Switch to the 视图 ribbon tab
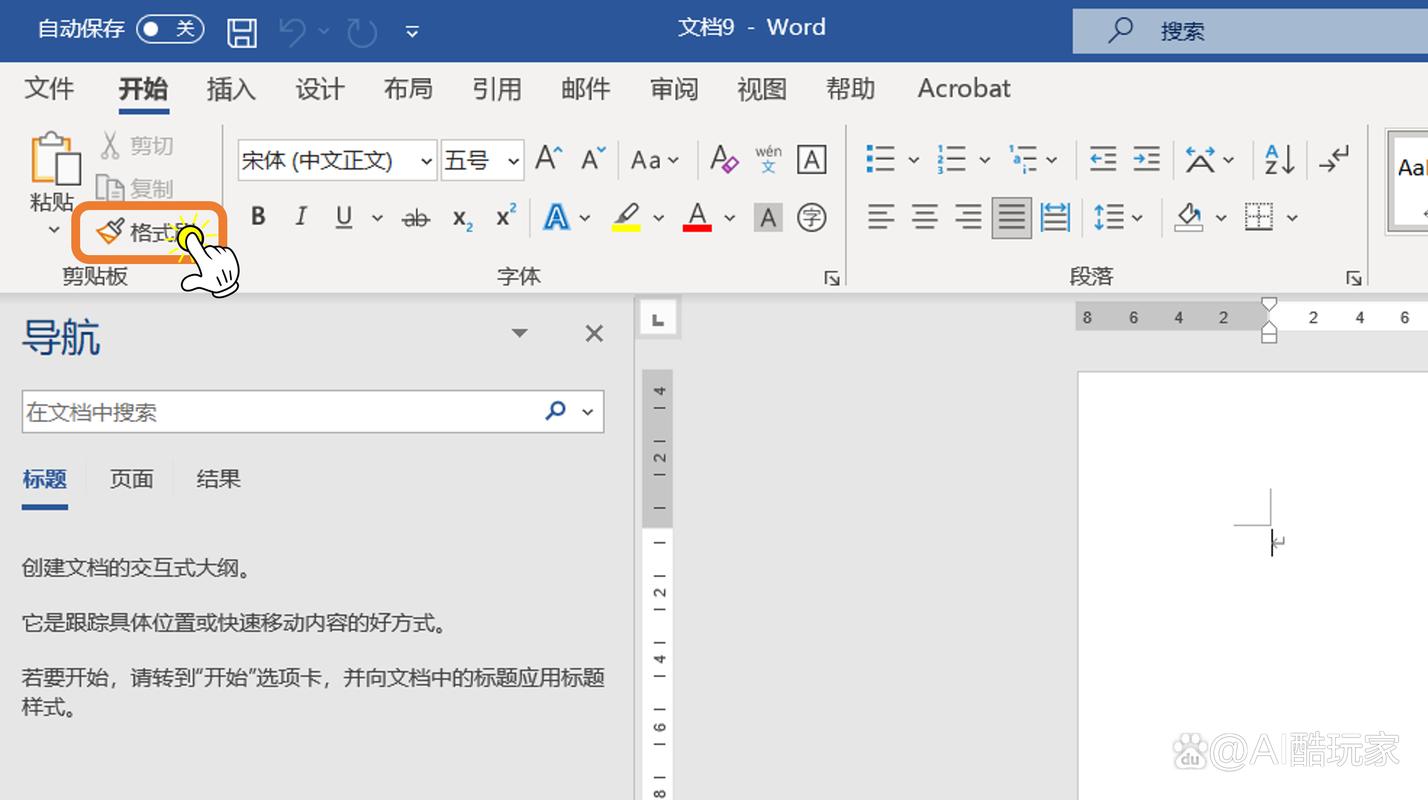Image resolution: width=1428 pixels, height=800 pixels. click(762, 88)
